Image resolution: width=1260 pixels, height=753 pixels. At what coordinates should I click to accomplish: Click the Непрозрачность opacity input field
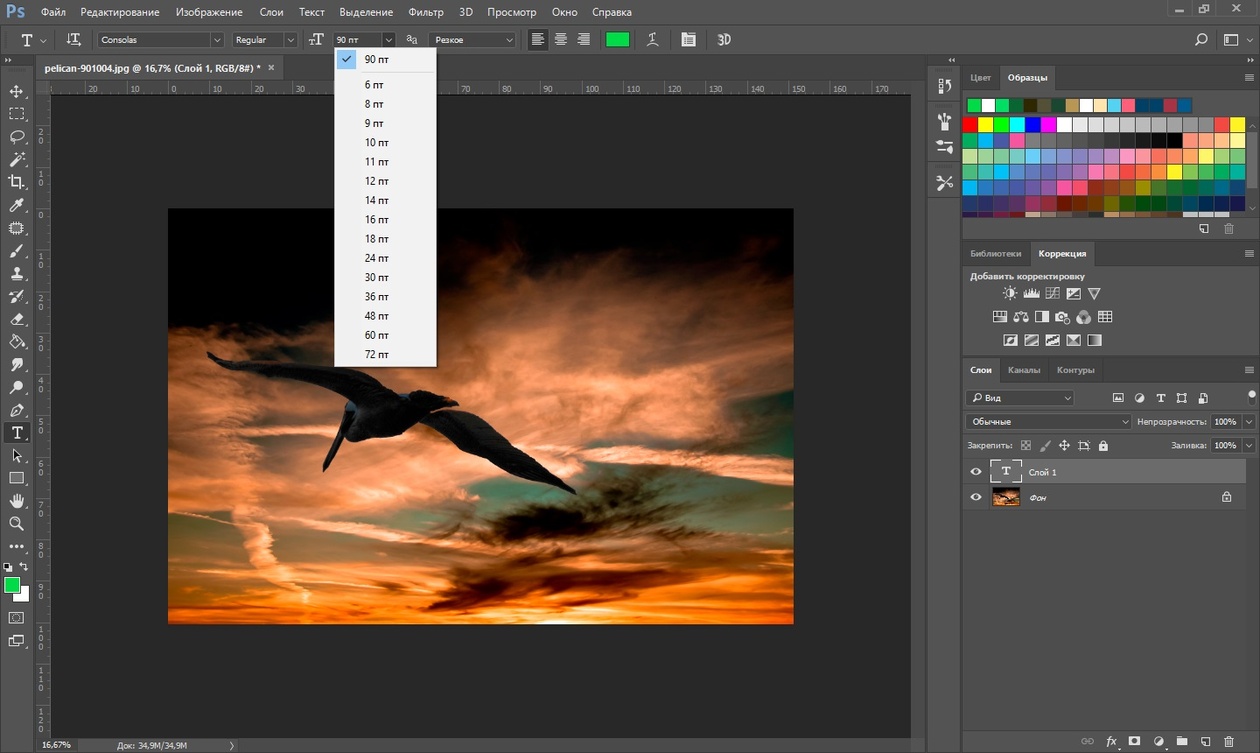(1224, 422)
